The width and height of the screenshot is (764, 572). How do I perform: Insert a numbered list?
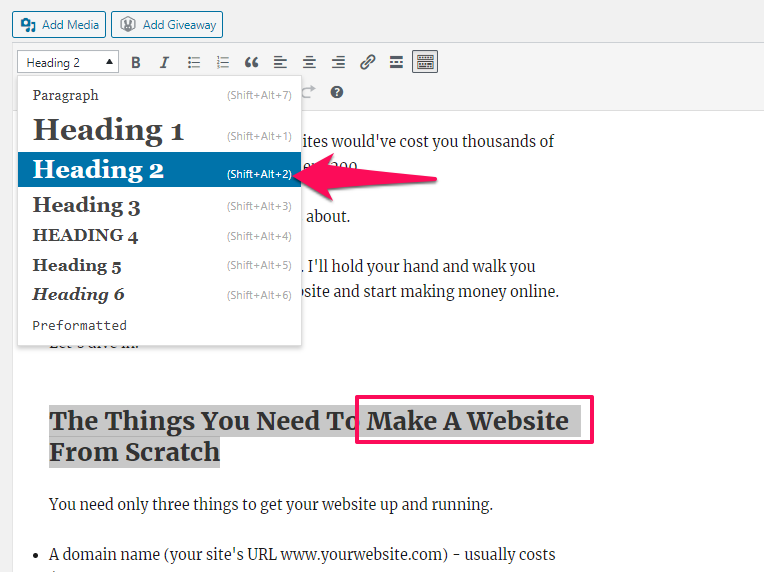[223, 62]
